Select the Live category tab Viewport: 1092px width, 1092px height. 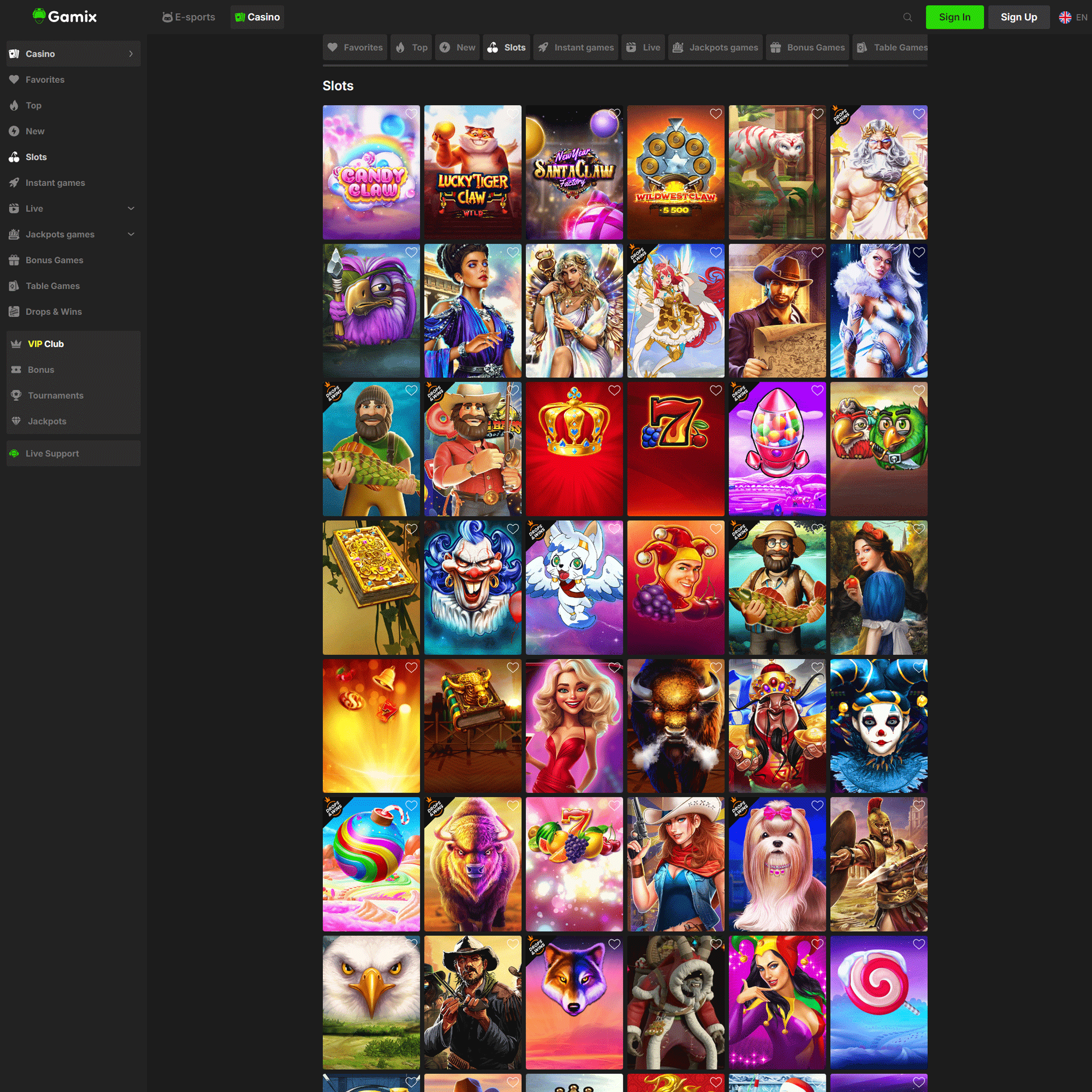point(643,48)
